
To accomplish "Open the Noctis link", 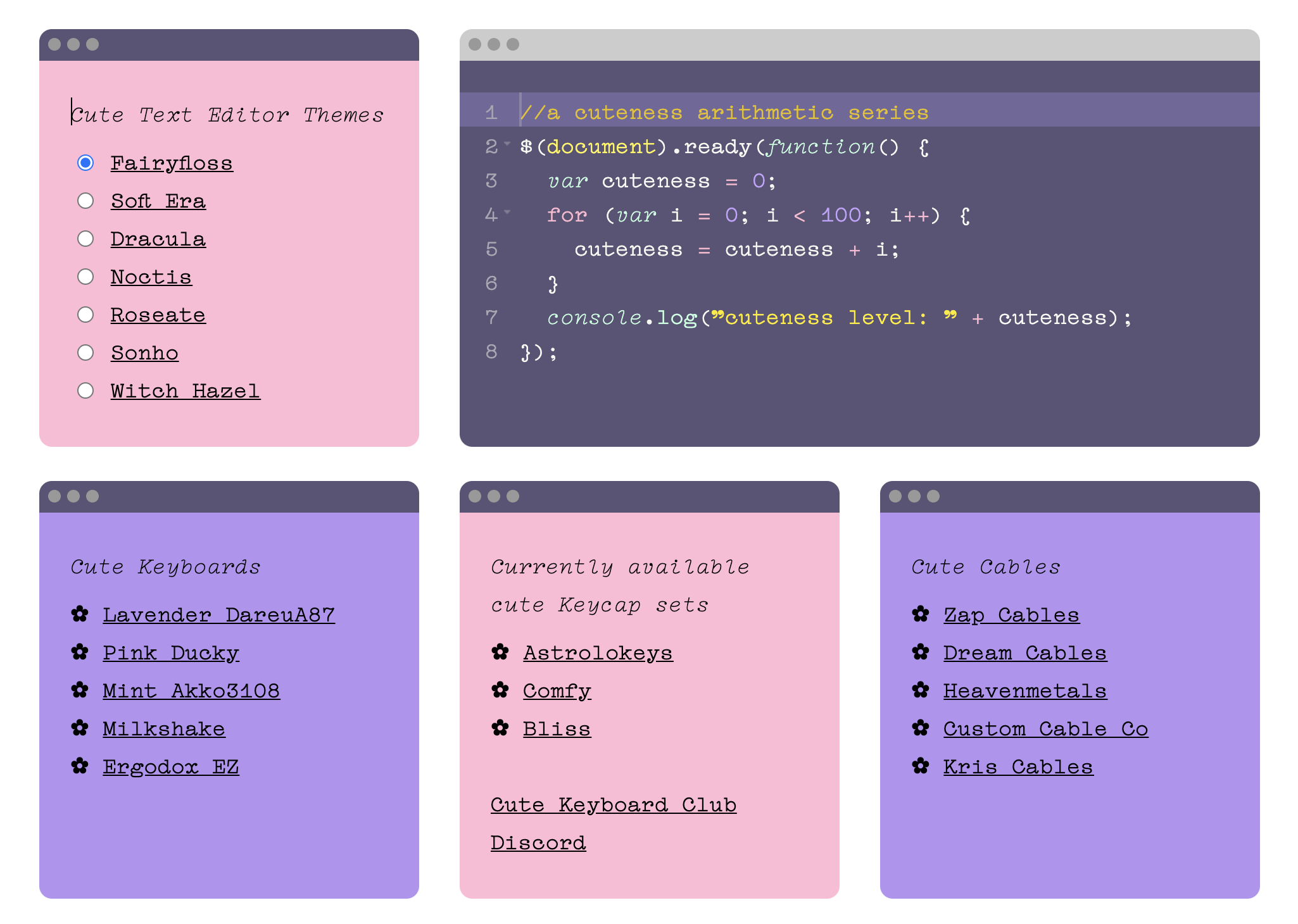I will click(x=151, y=277).
